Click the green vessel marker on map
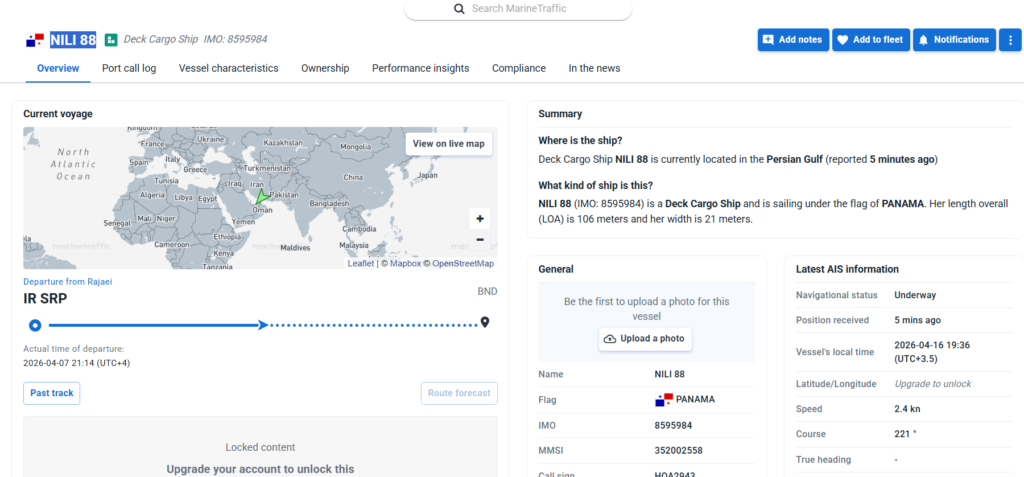Image resolution: width=1024 pixels, height=477 pixels. 262,198
